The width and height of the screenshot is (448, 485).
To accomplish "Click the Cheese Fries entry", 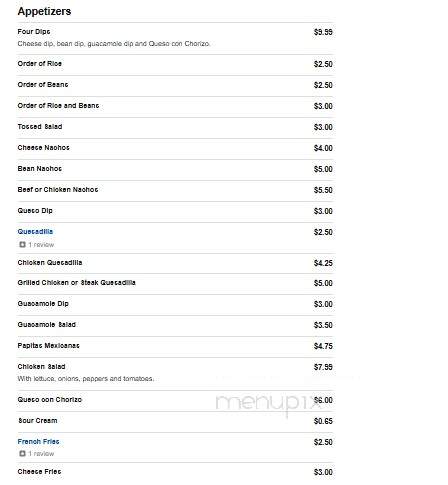I will click(x=39, y=472).
